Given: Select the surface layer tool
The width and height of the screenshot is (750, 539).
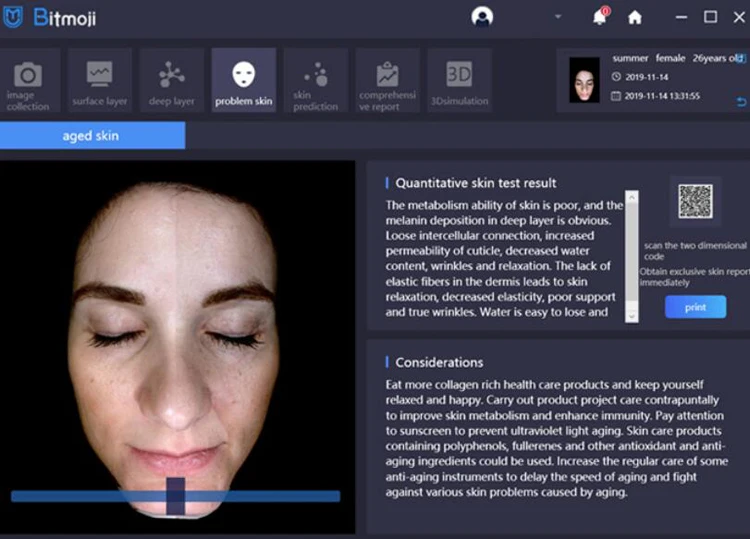Looking at the screenshot, I should click(x=99, y=80).
